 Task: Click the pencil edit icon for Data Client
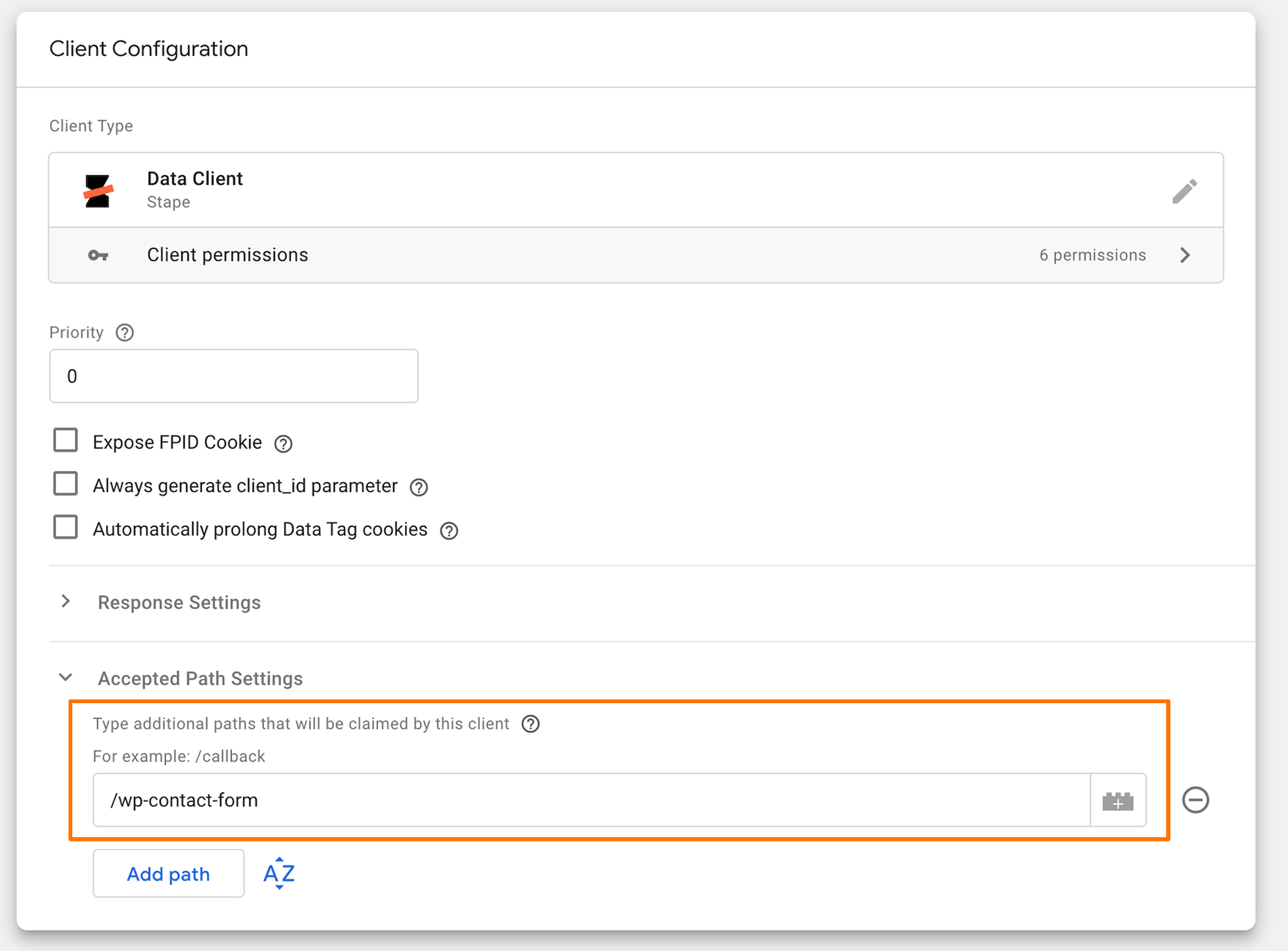click(1184, 191)
